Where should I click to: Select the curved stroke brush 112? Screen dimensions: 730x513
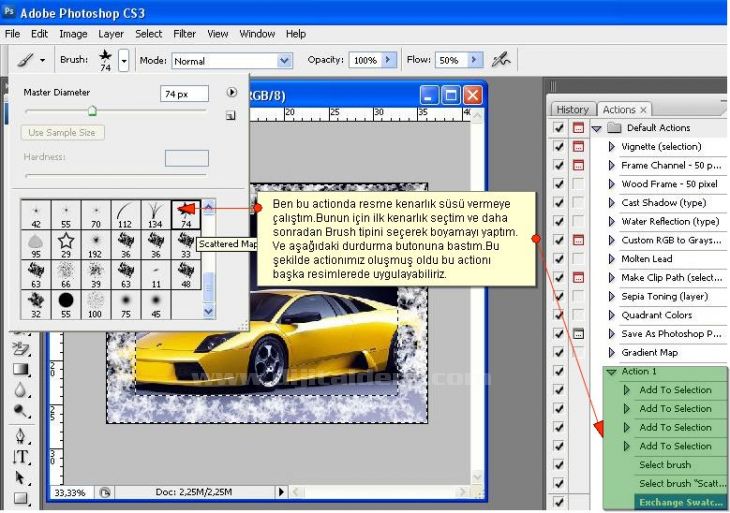(x=125, y=215)
